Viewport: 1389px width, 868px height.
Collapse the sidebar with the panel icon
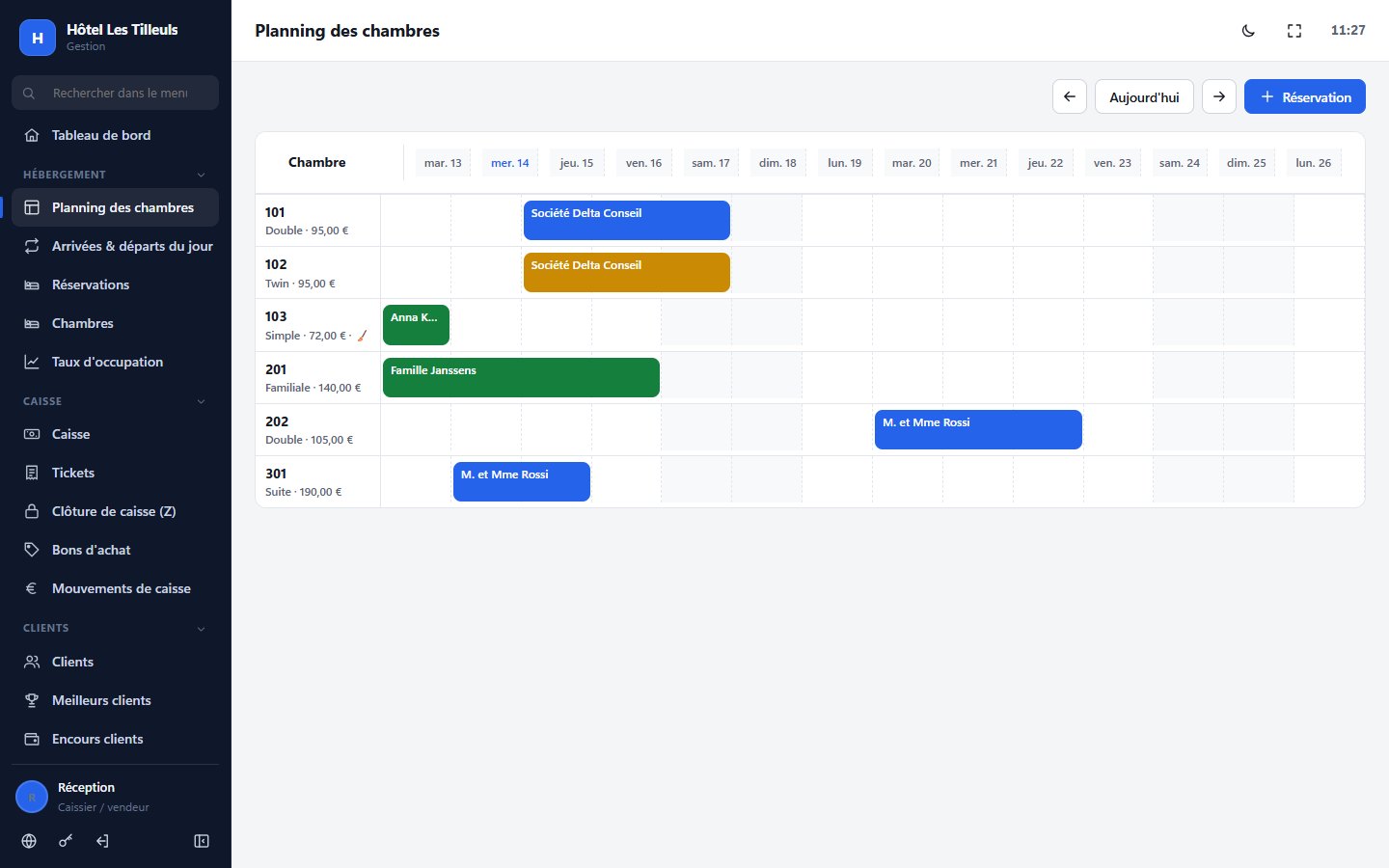click(202, 841)
